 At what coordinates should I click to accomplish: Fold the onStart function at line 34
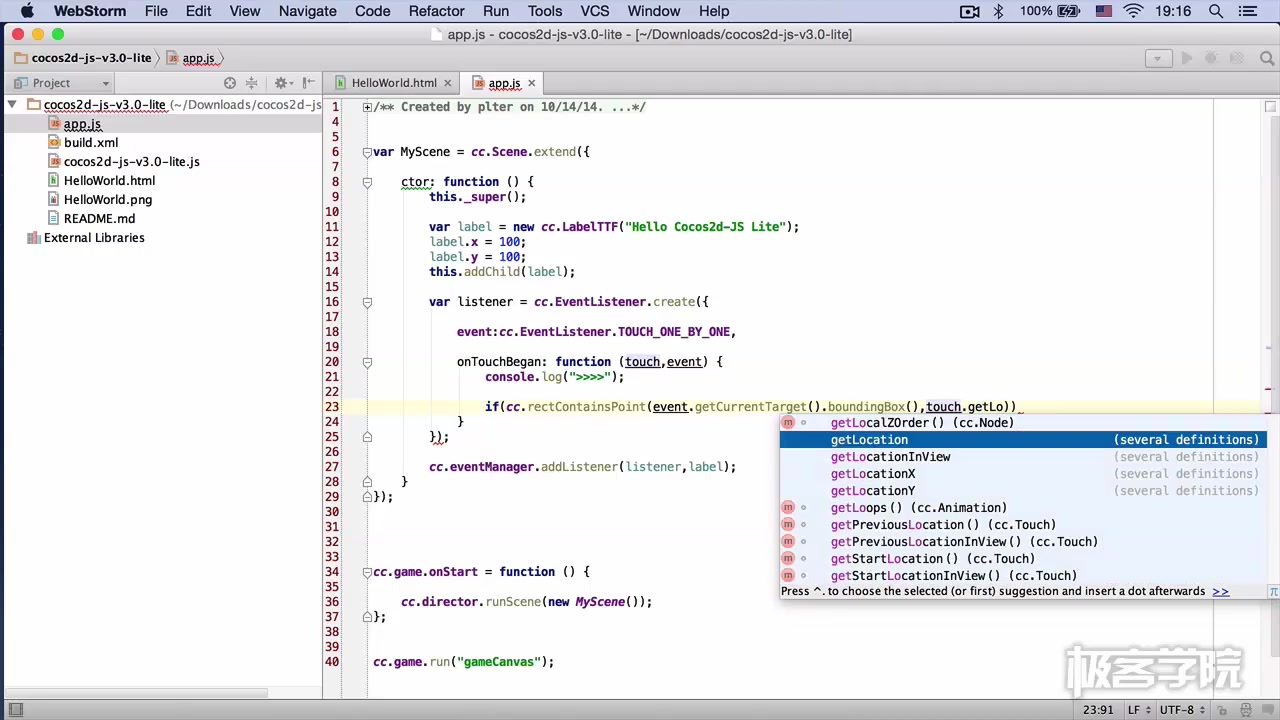[x=367, y=572]
